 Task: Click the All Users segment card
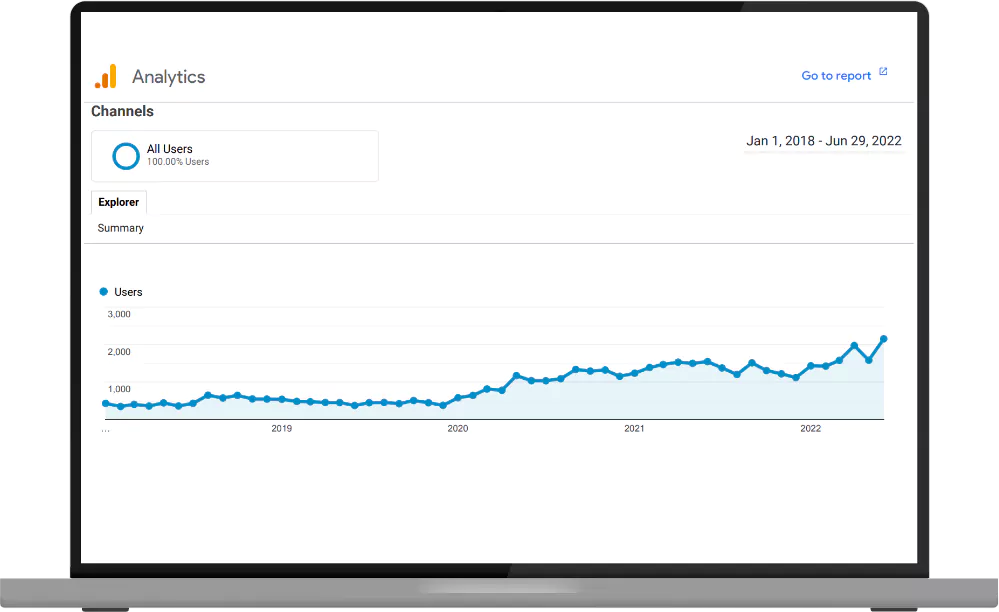tap(234, 156)
